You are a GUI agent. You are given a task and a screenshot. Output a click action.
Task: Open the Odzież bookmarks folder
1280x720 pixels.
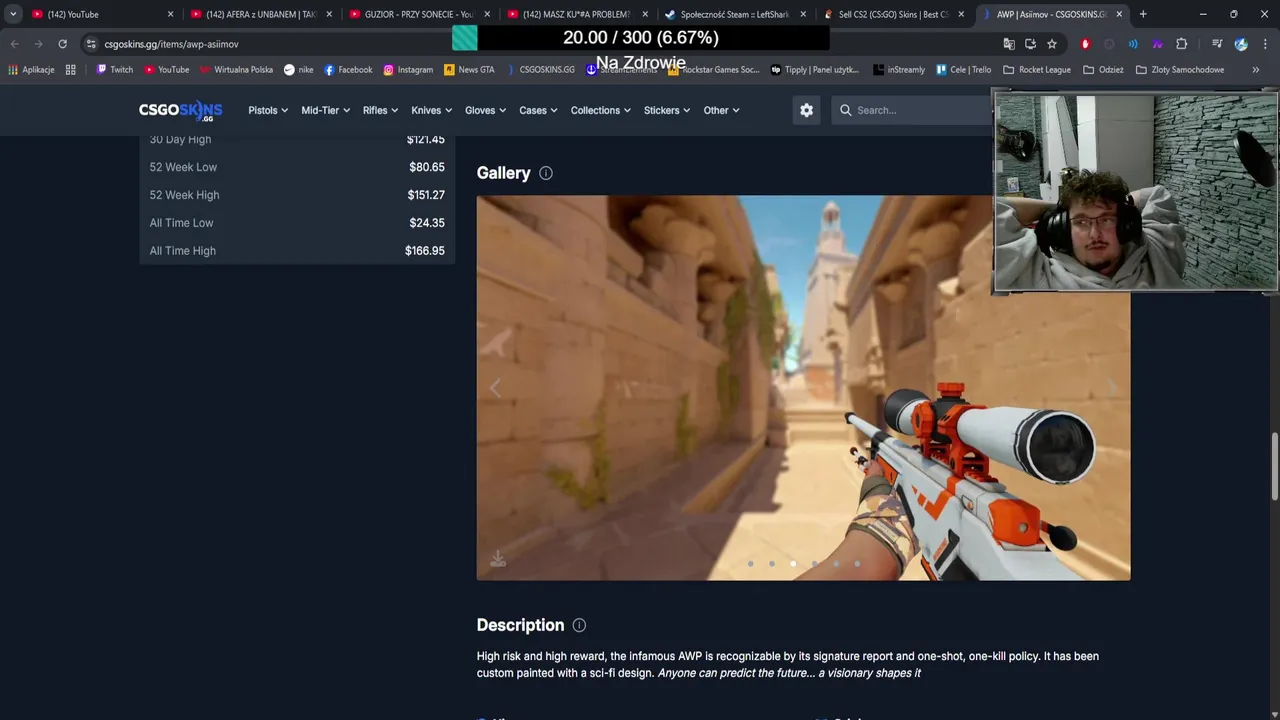[1103, 70]
